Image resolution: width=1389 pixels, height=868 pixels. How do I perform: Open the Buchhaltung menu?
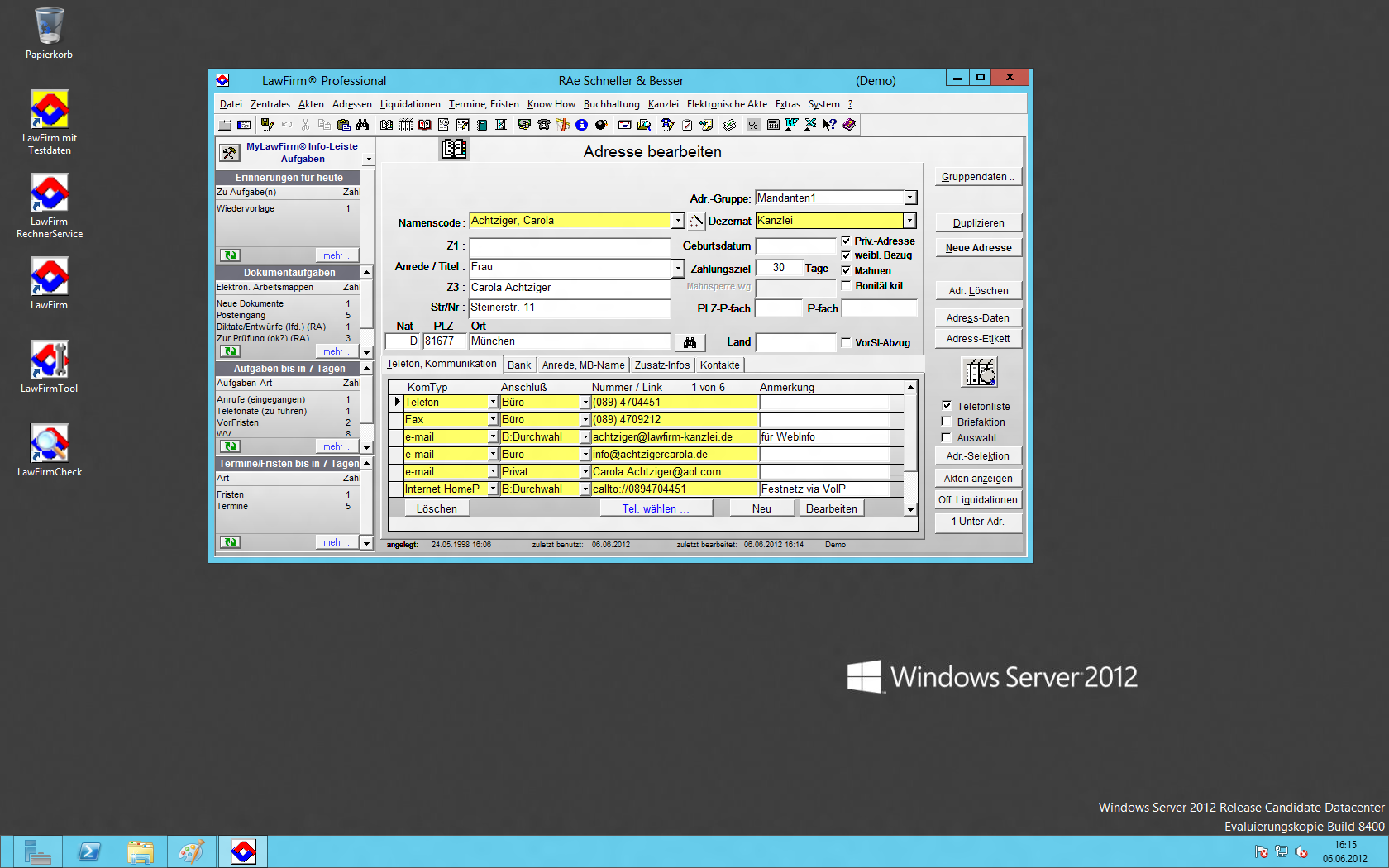(x=611, y=104)
